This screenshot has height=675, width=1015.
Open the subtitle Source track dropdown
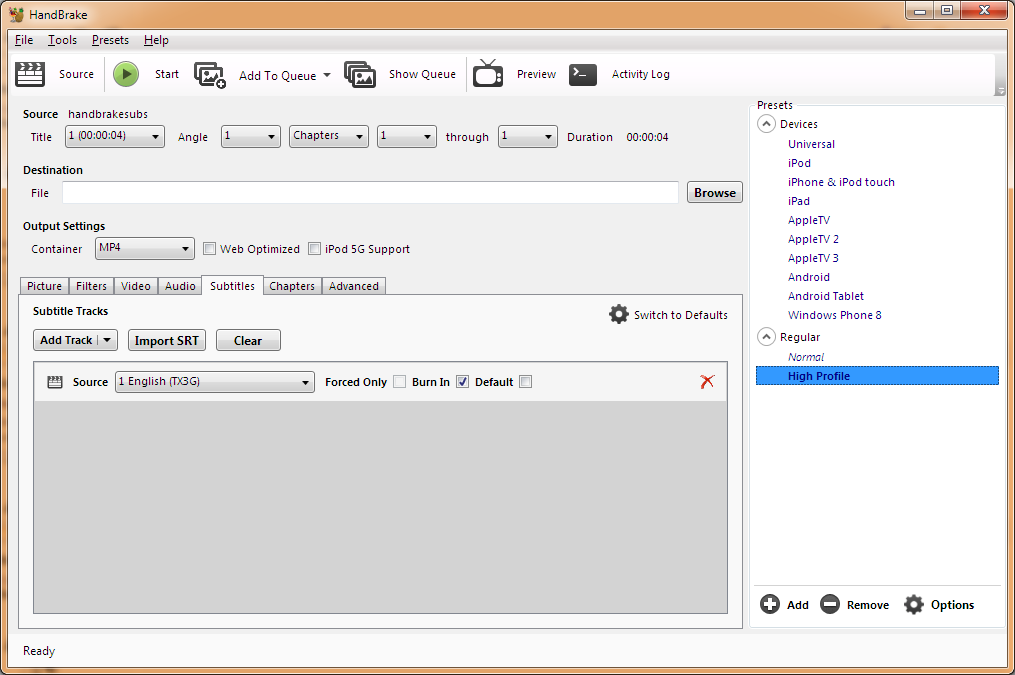pos(215,382)
